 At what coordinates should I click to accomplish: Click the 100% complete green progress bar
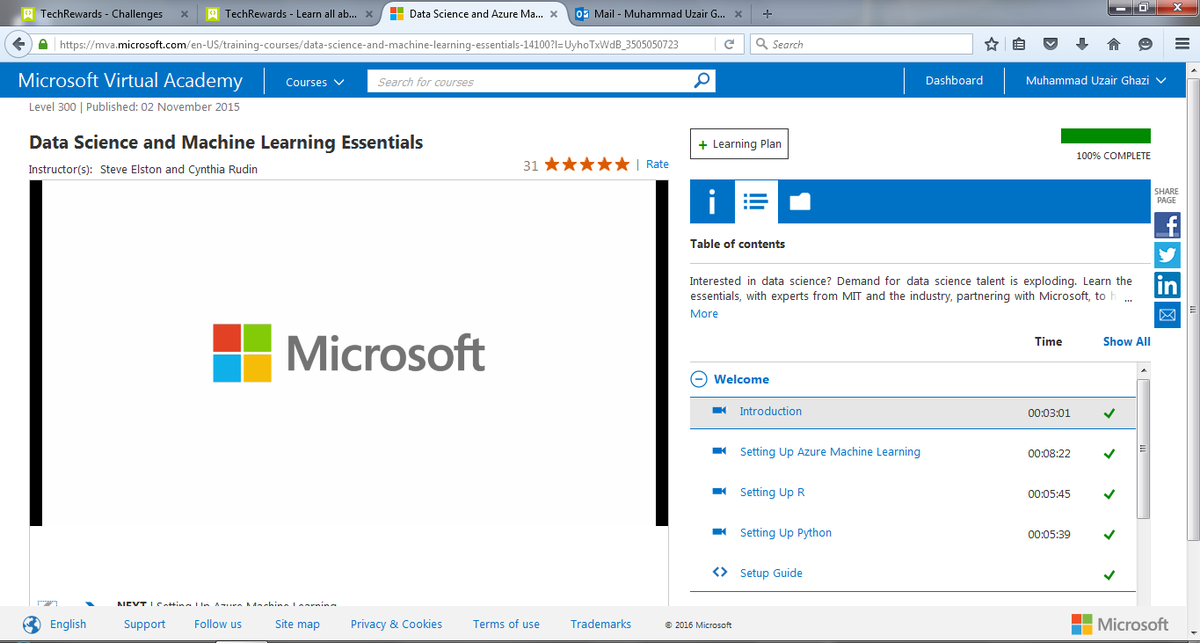[1106, 136]
